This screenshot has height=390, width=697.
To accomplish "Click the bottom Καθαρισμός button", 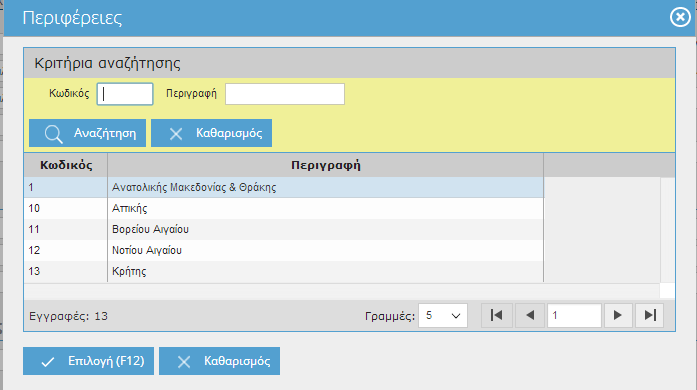I will (220, 361).
